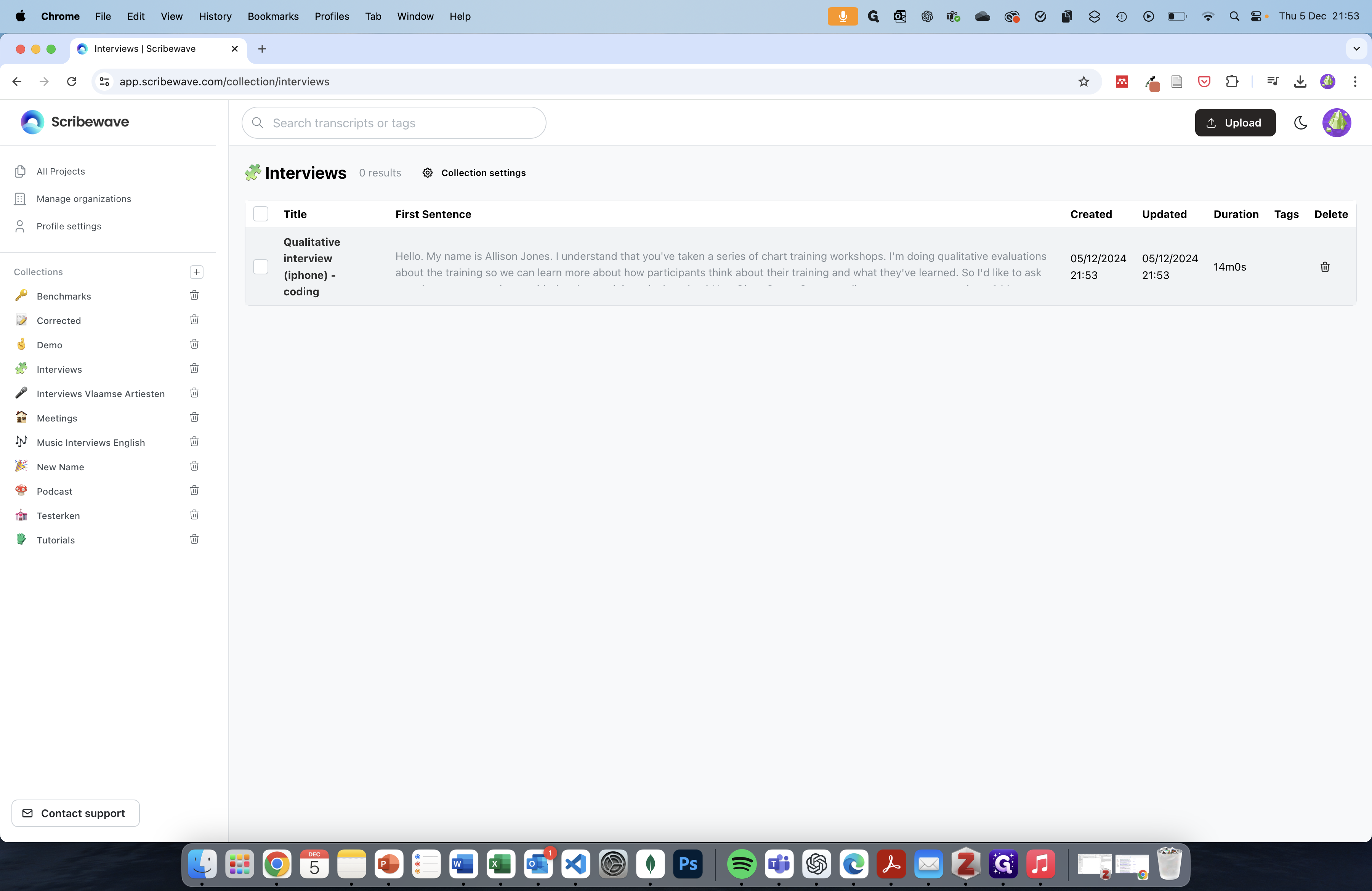The height and width of the screenshot is (891, 1372).
Task: Delete the Qualitative interview transcript row
Action: pos(1325,267)
